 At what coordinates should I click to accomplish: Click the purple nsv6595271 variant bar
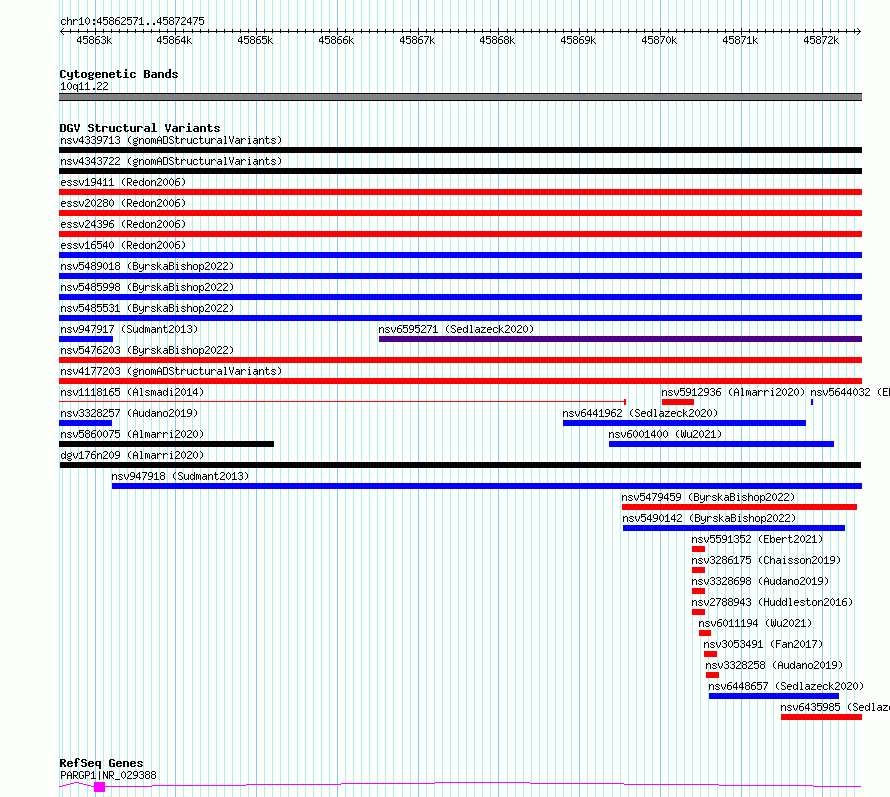point(620,339)
